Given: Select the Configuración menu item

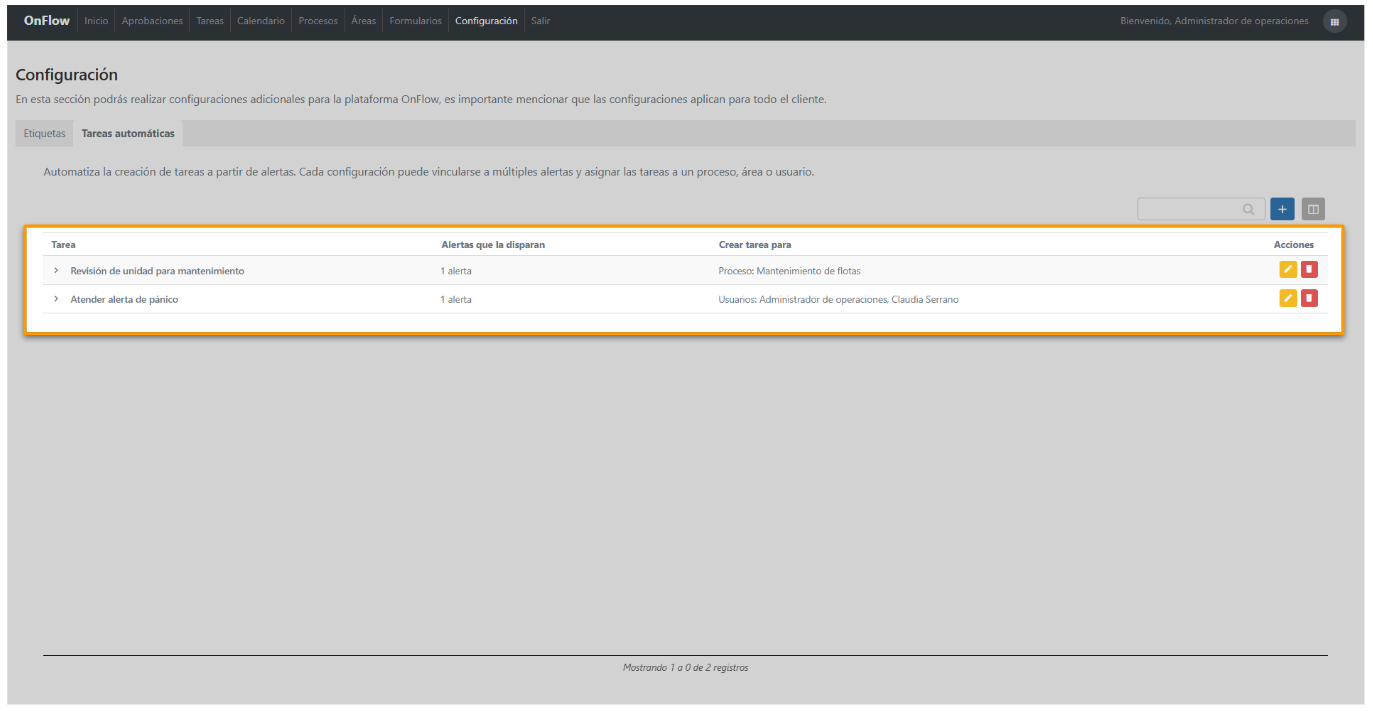Looking at the screenshot, I should pyautogui.click(x=486, y=21).
